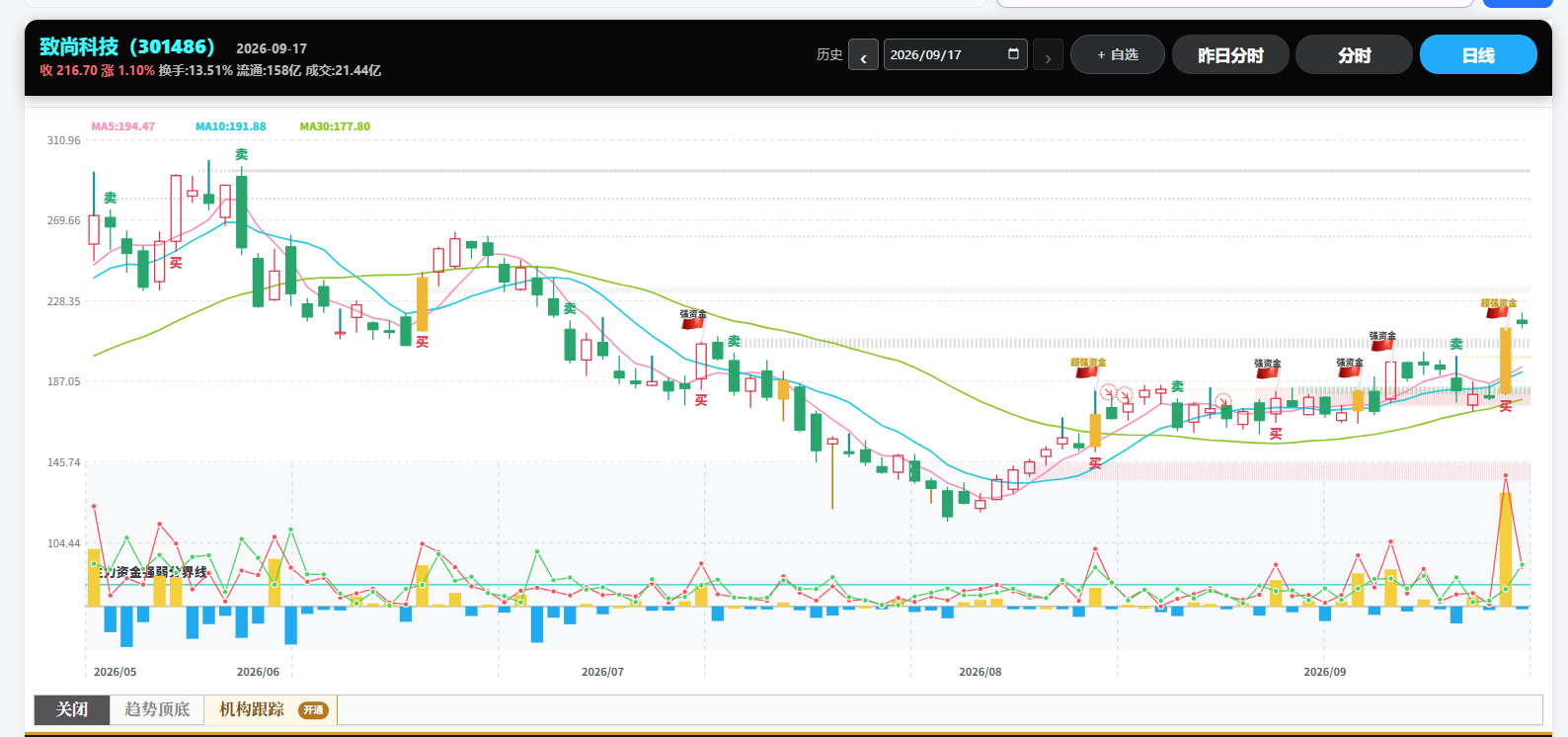Open the 机构跟踪 indicator tab
Image resolution: width=1568 pixels, height=737 pixels.
252,709
